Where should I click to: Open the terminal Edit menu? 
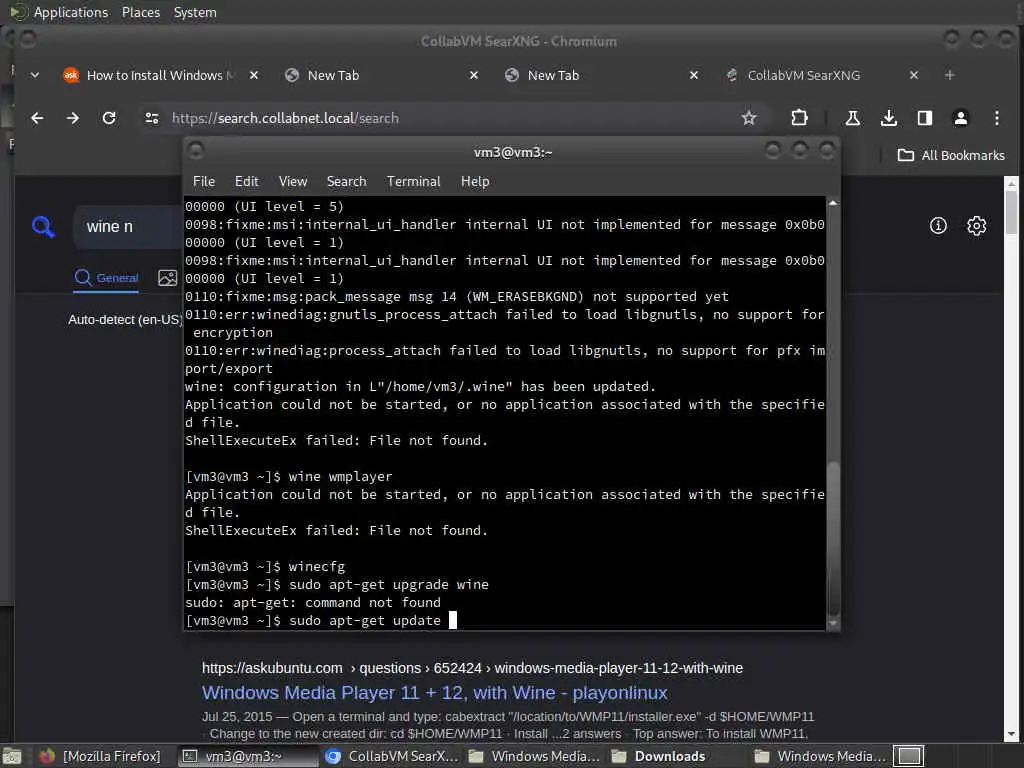246,182
